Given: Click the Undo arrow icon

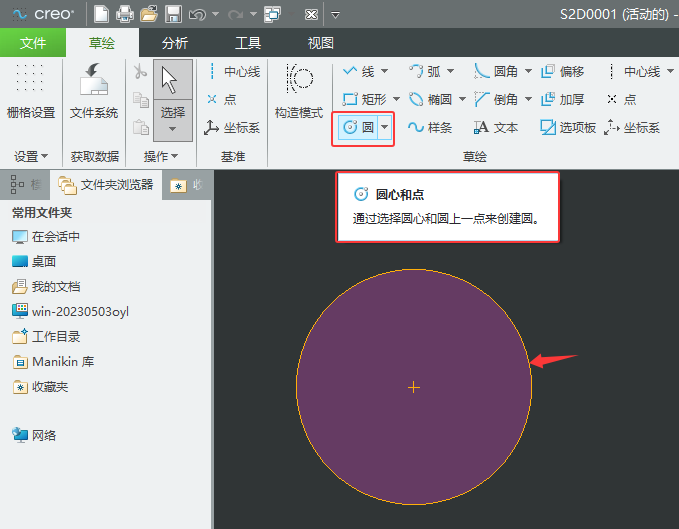Looking at the screenshot, I should coord(198,15).
